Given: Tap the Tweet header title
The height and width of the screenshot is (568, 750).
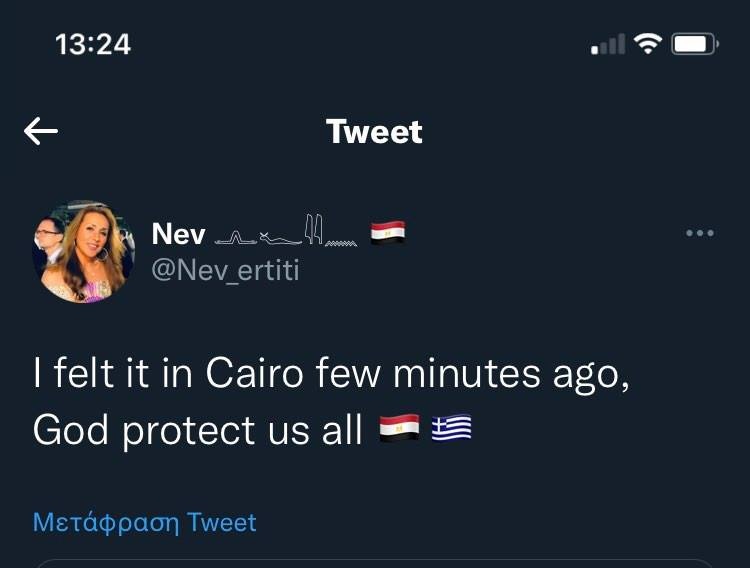Looking at the screenshot, I should point(374,132).
